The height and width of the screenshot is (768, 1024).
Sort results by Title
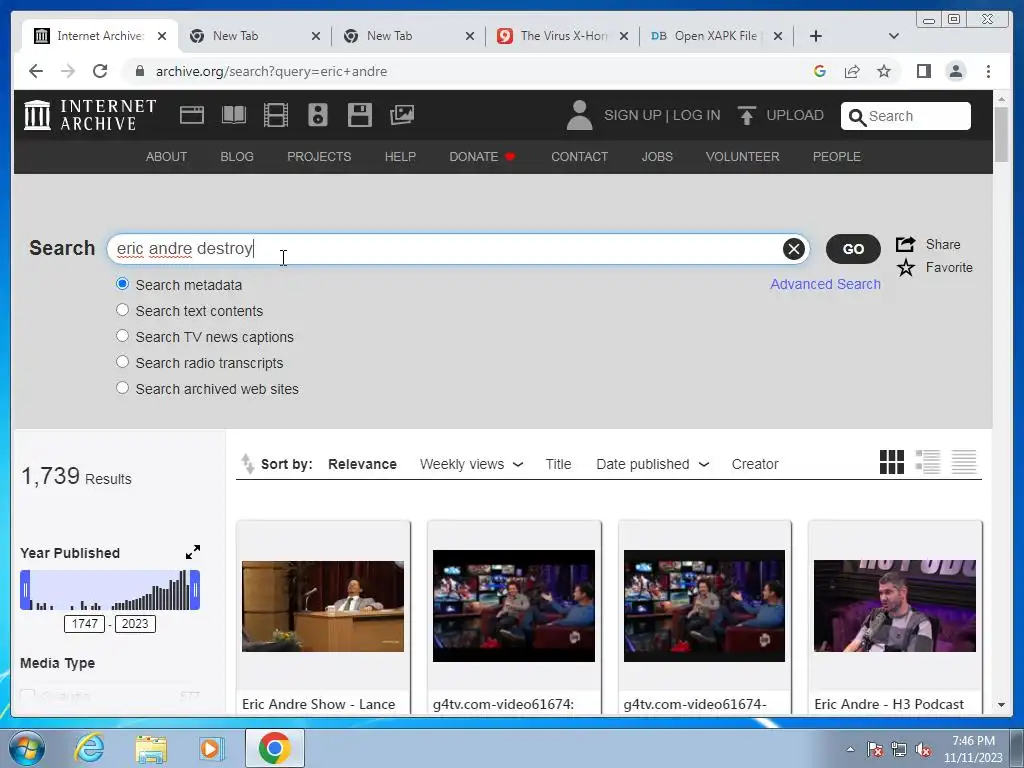coord(558,464)
